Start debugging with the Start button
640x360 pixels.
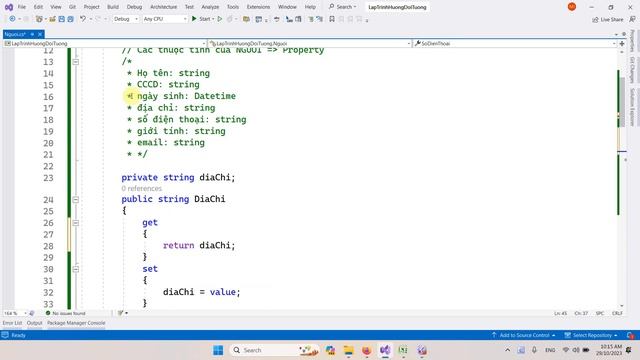click(x=201, y=19)
